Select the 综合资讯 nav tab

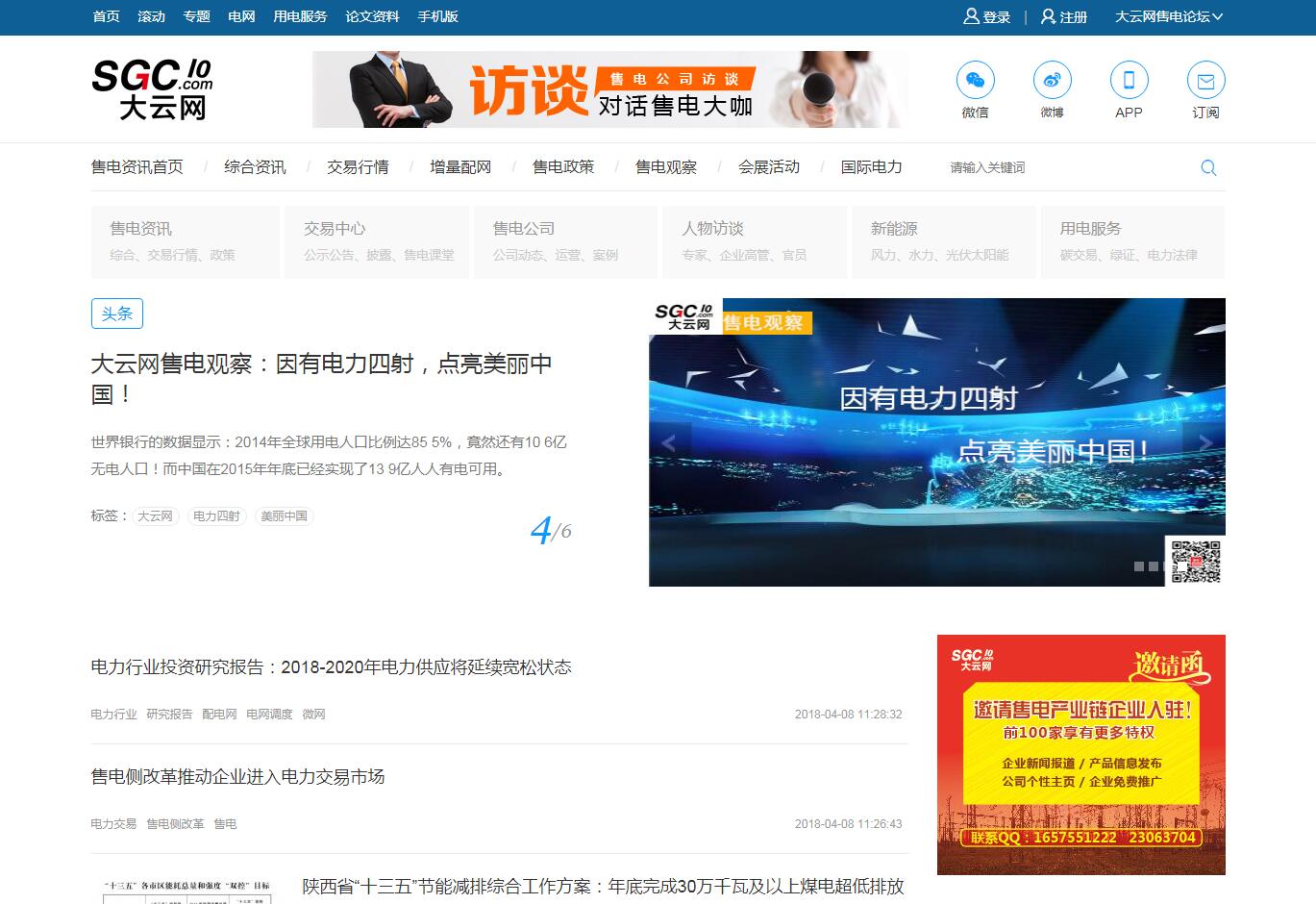click(x=255, y=167)
